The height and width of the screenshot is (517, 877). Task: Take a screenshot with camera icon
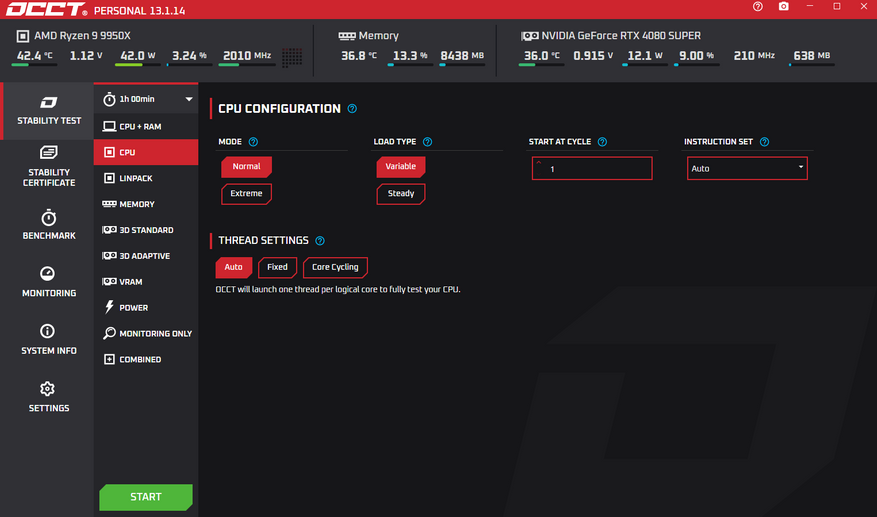click(x=784, y=6)
